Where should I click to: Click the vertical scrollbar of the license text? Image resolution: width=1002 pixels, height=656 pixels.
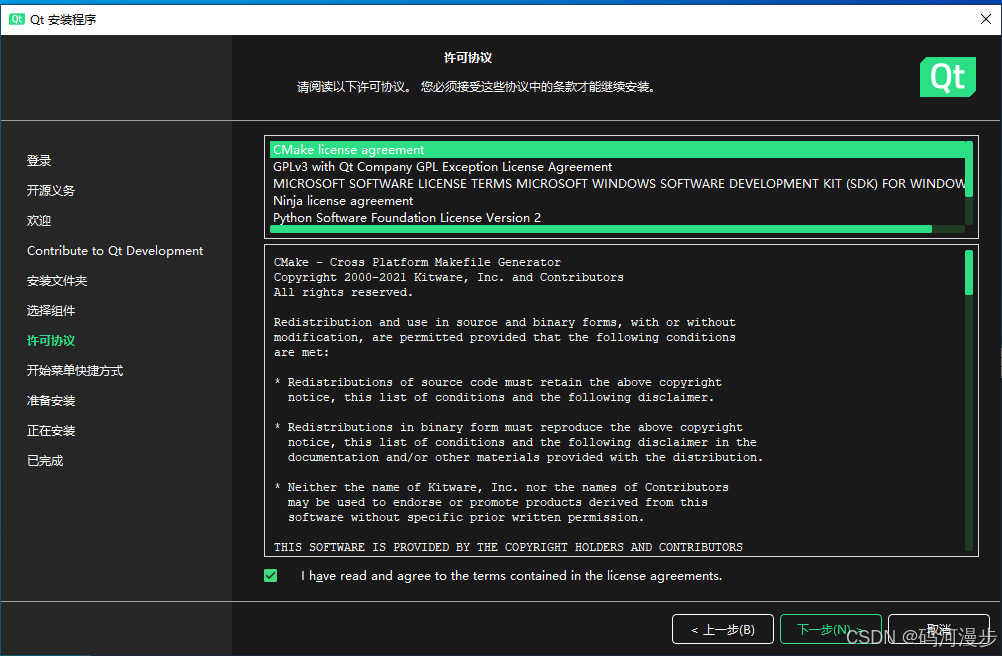(969, 271)
